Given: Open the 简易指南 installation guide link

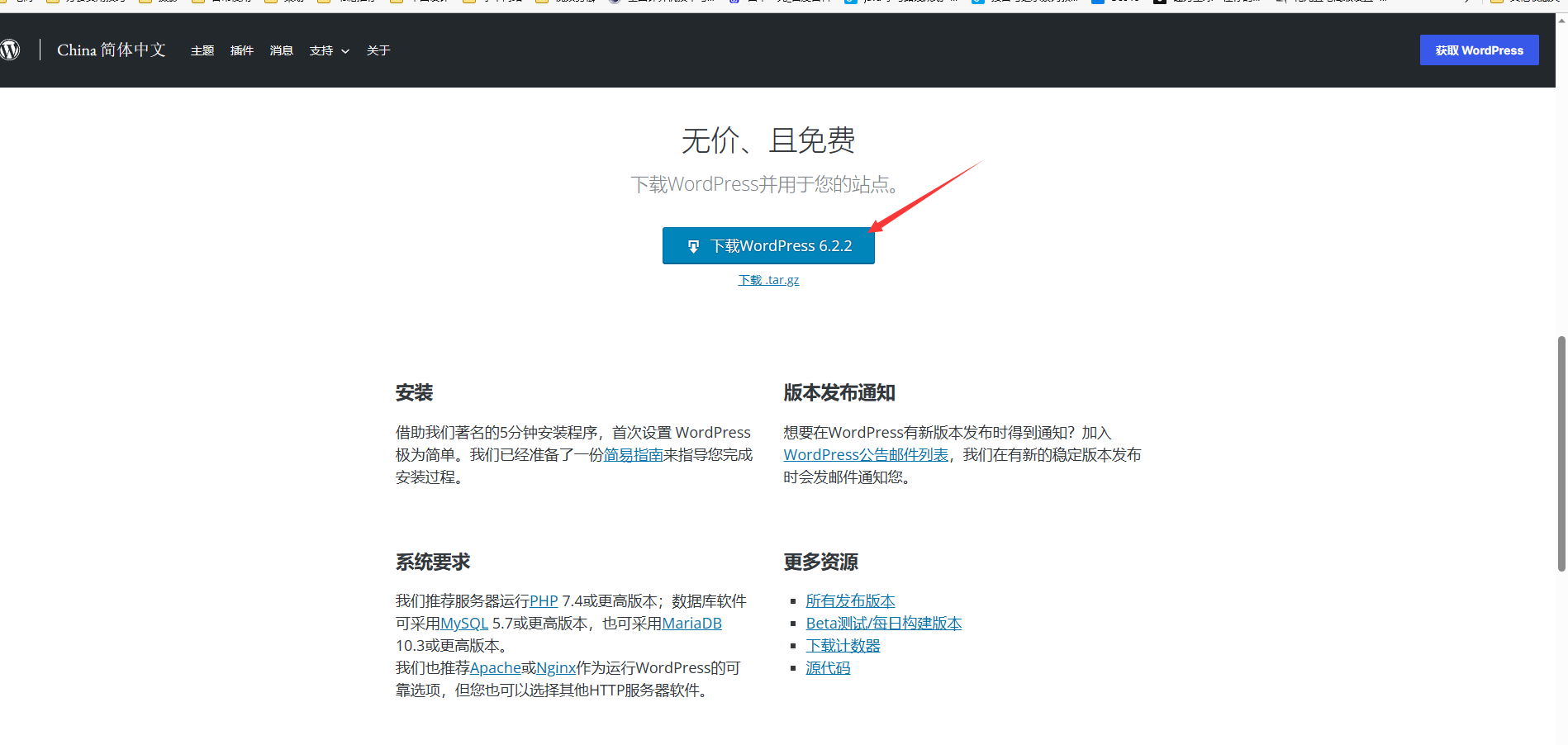Looking at the screenshot, I should [633, 455].
